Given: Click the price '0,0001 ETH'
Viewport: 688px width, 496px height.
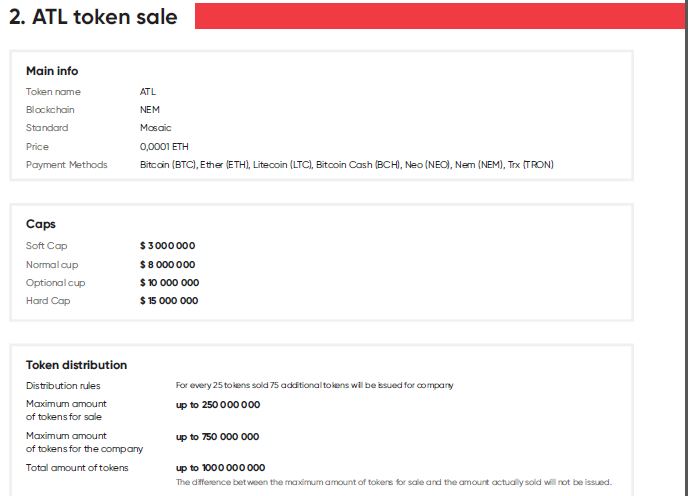Looking at the screenshot, I should pyautogui.click(x=164, y=147).
